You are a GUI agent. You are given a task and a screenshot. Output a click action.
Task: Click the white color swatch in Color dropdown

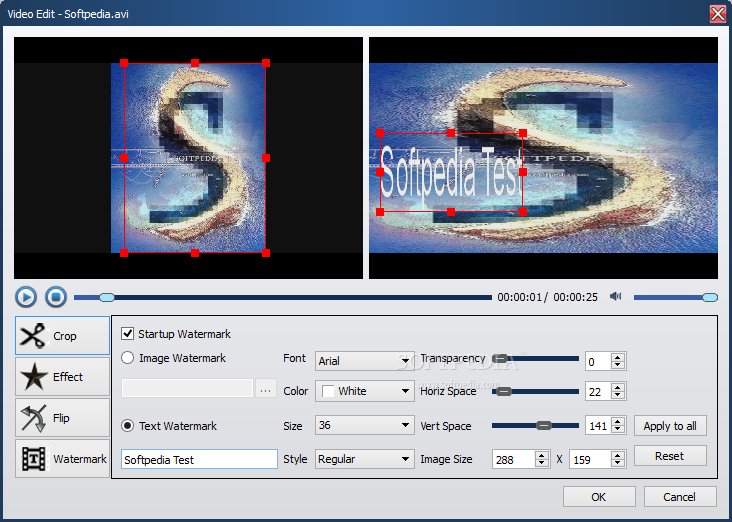pyautogui.click(x=328, y=391)
